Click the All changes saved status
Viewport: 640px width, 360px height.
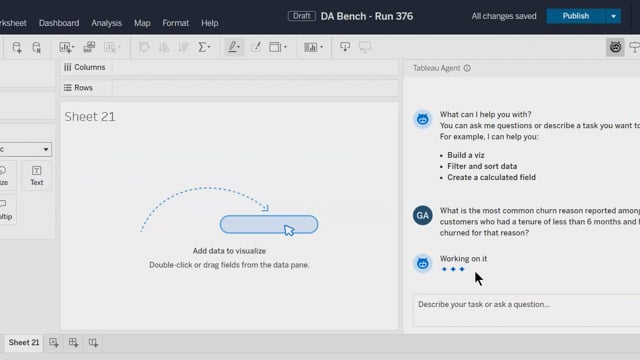click(504, 16)
